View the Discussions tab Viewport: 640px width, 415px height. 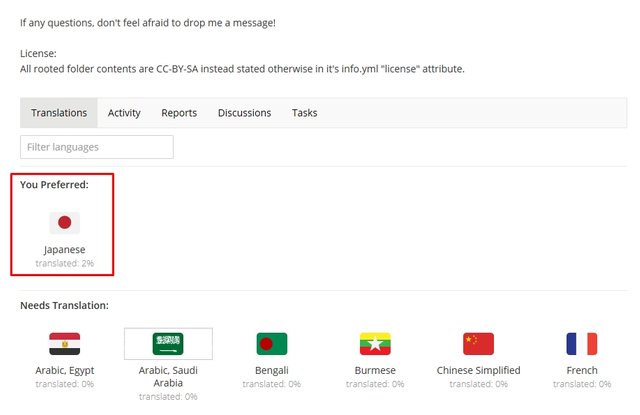click(x=244, y=113)
